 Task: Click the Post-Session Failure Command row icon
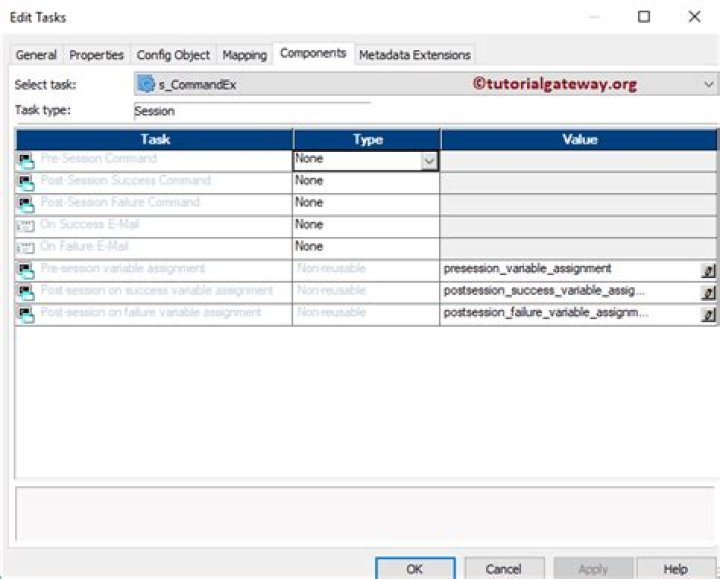click(26, 204)
